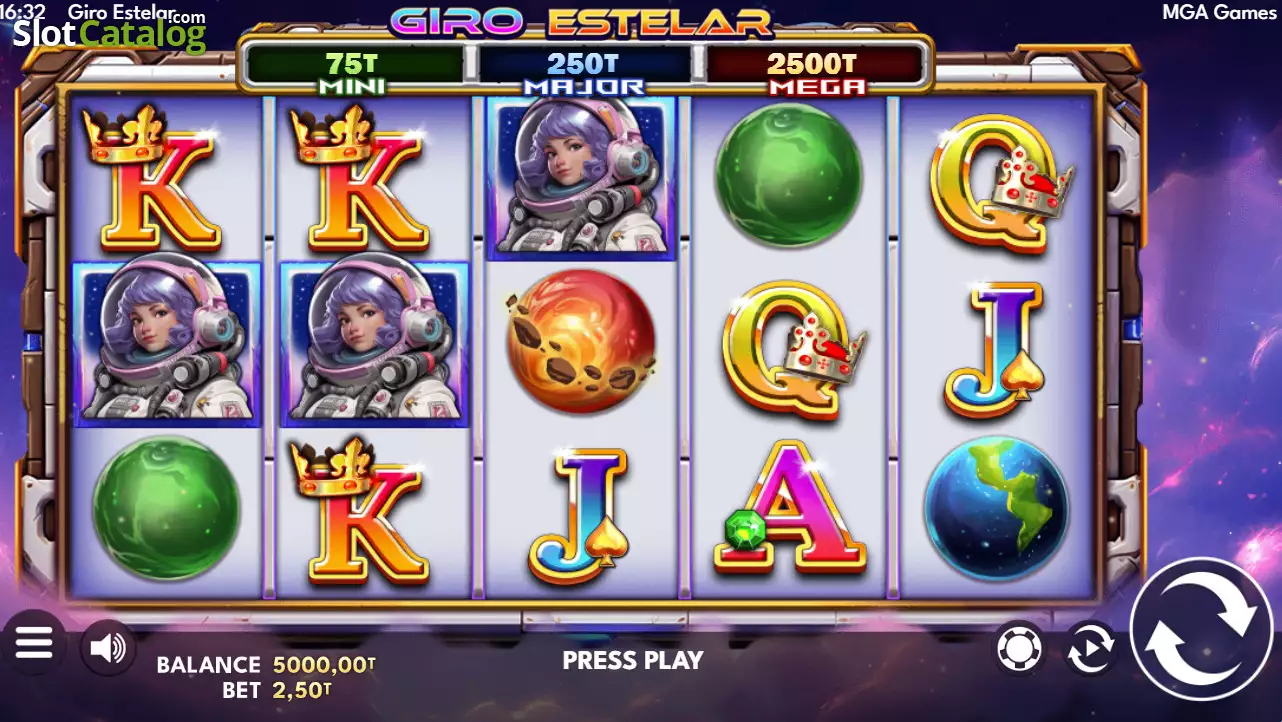Open the hamburger menu
The image size is (1282, 722).
pos(33,643)
